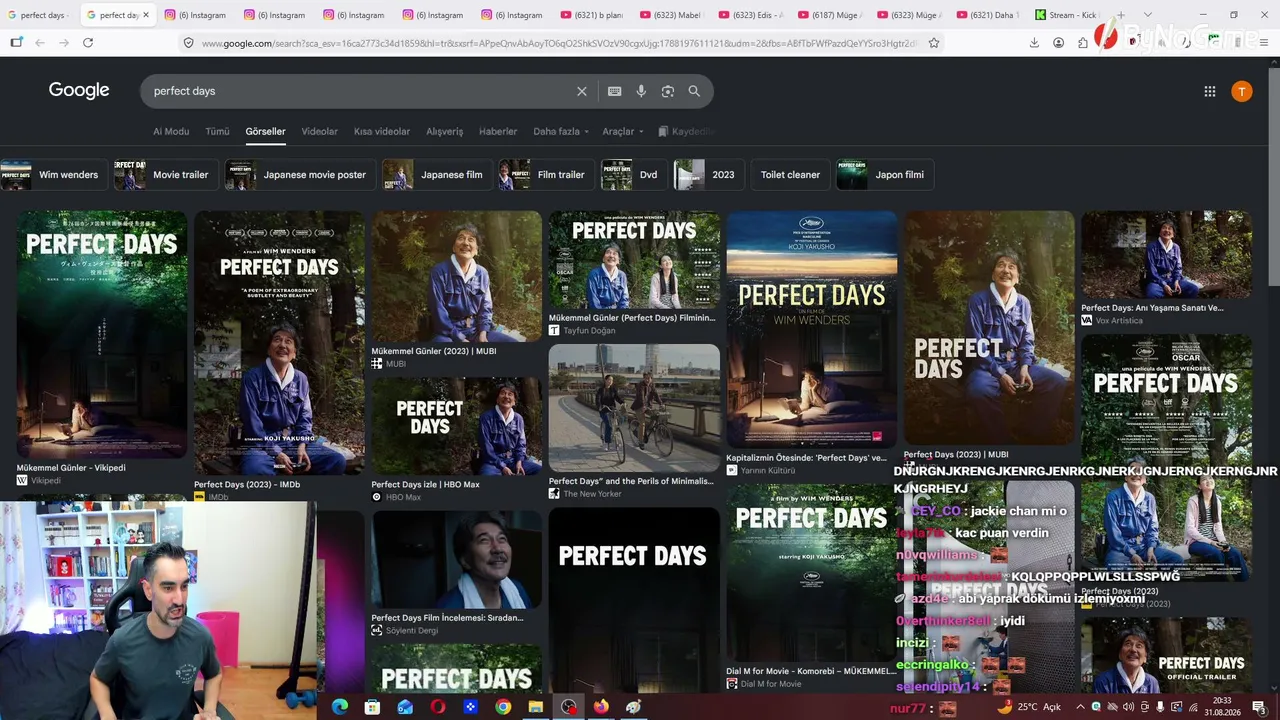The height and width of the screenshot is (720, 1280).
Task: Bookmark this page with the star icon
Action: tap(934, 43)
